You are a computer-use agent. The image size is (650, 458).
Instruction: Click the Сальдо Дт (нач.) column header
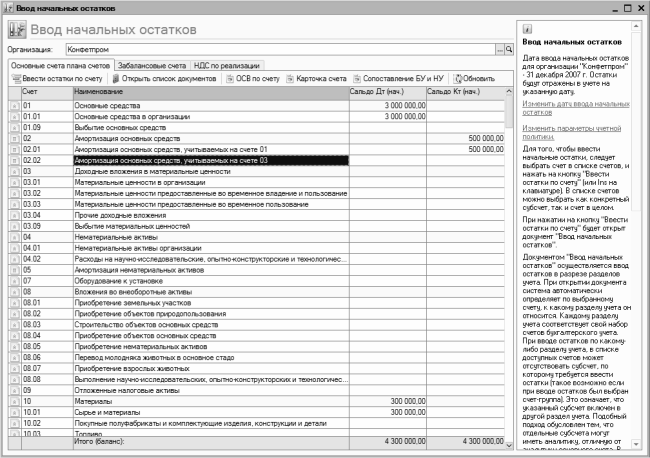tap(388, 93)
